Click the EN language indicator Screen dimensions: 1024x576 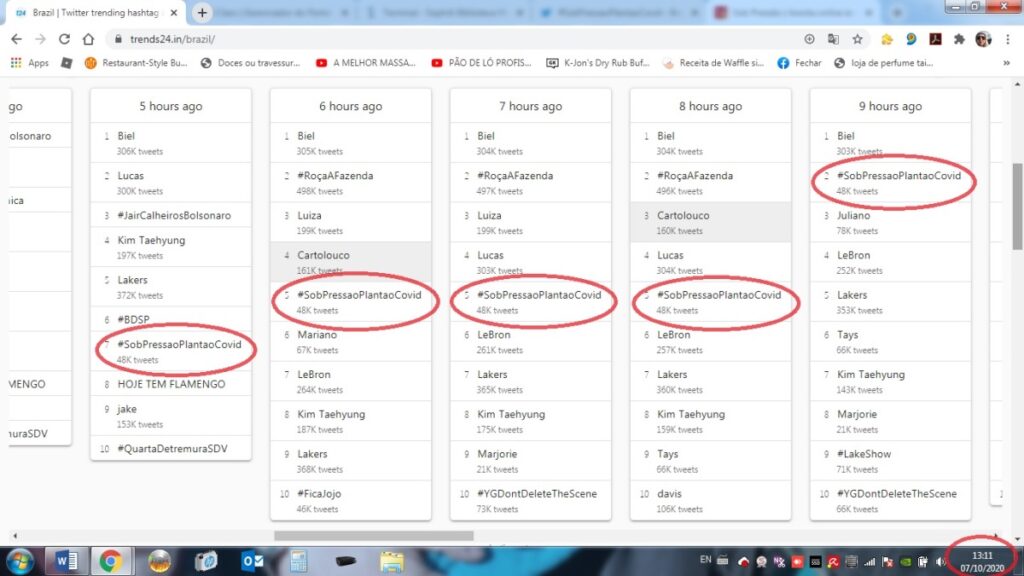click(x=705, y=560)
